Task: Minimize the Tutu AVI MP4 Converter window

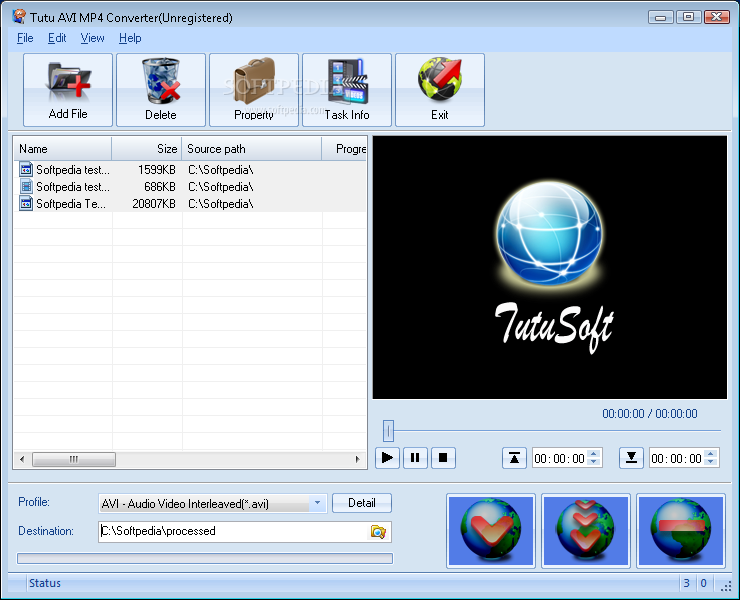Action: [x=660, y=17]
